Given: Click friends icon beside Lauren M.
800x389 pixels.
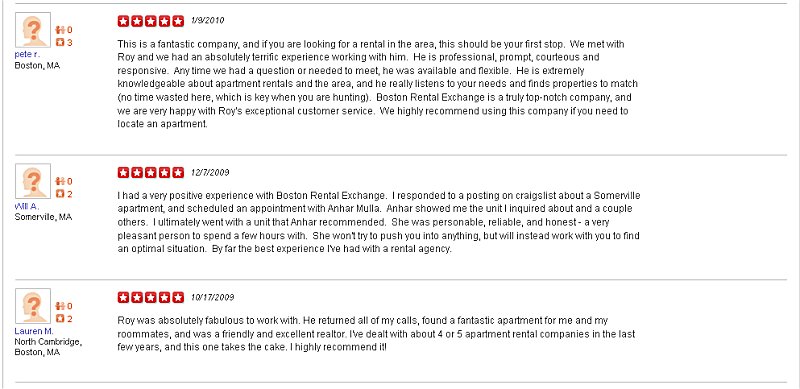Looking at the screenshot, I should (x=60, y=306).
